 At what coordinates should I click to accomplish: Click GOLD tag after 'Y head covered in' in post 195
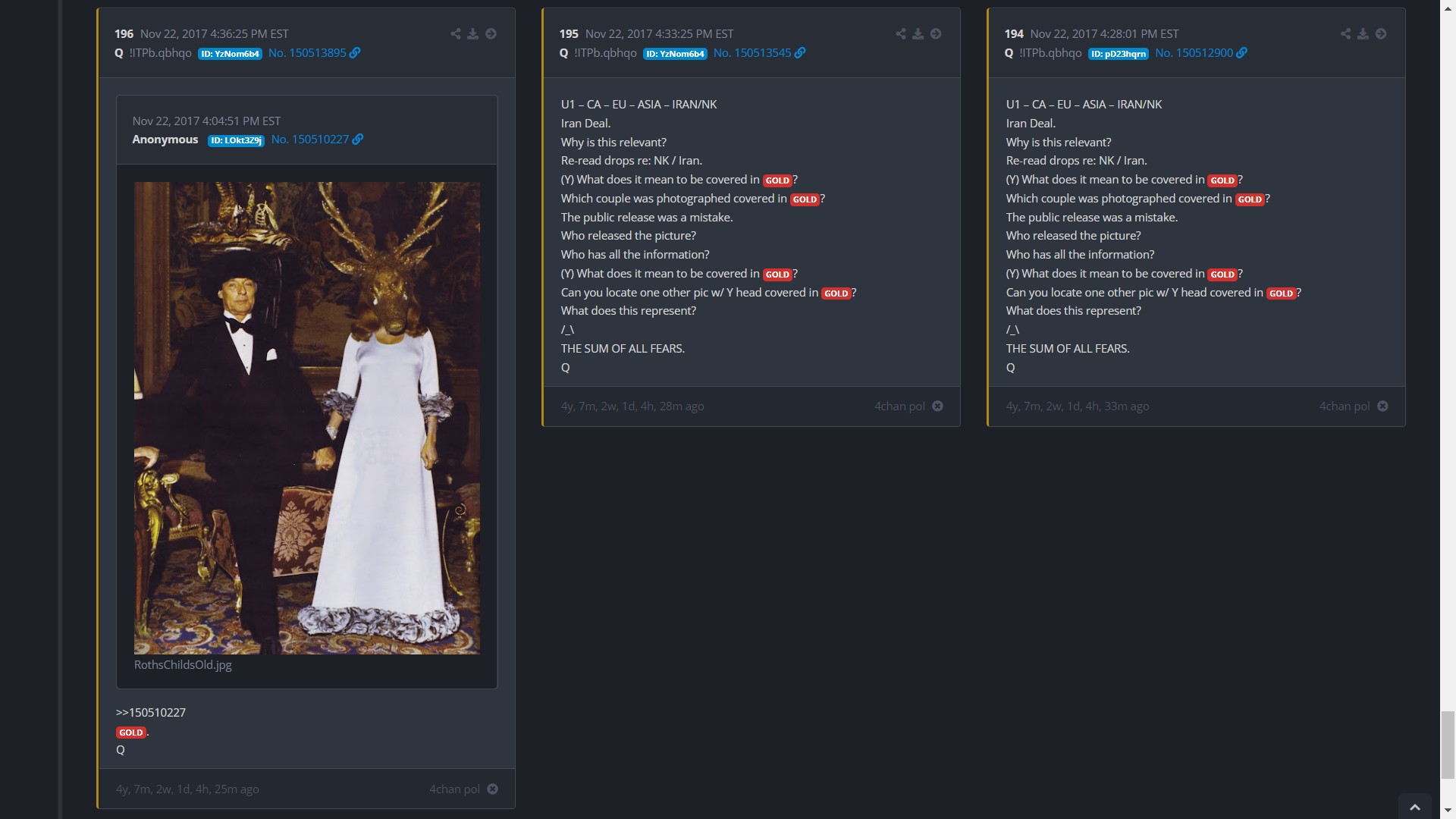pyautogui.click(x=836, y=293)
